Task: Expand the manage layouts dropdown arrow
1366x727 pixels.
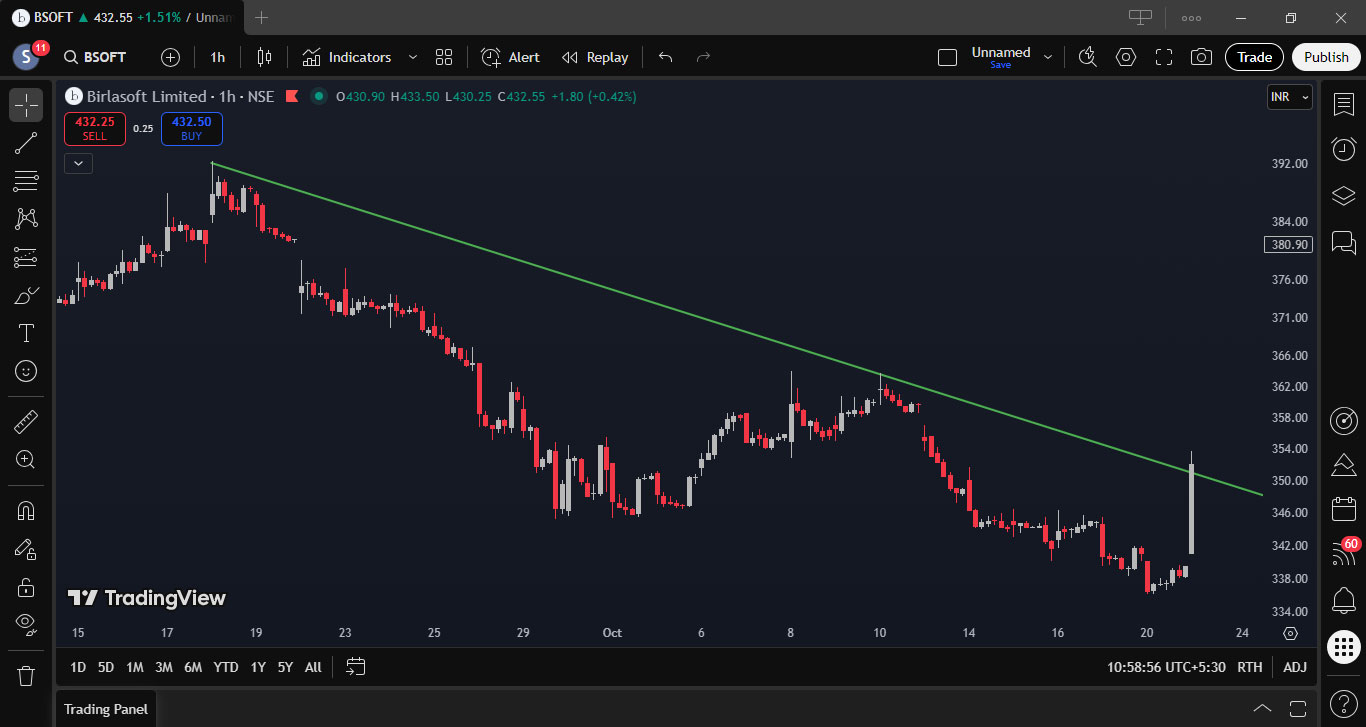Action: pyautogui.click(x=1048, y=57)
